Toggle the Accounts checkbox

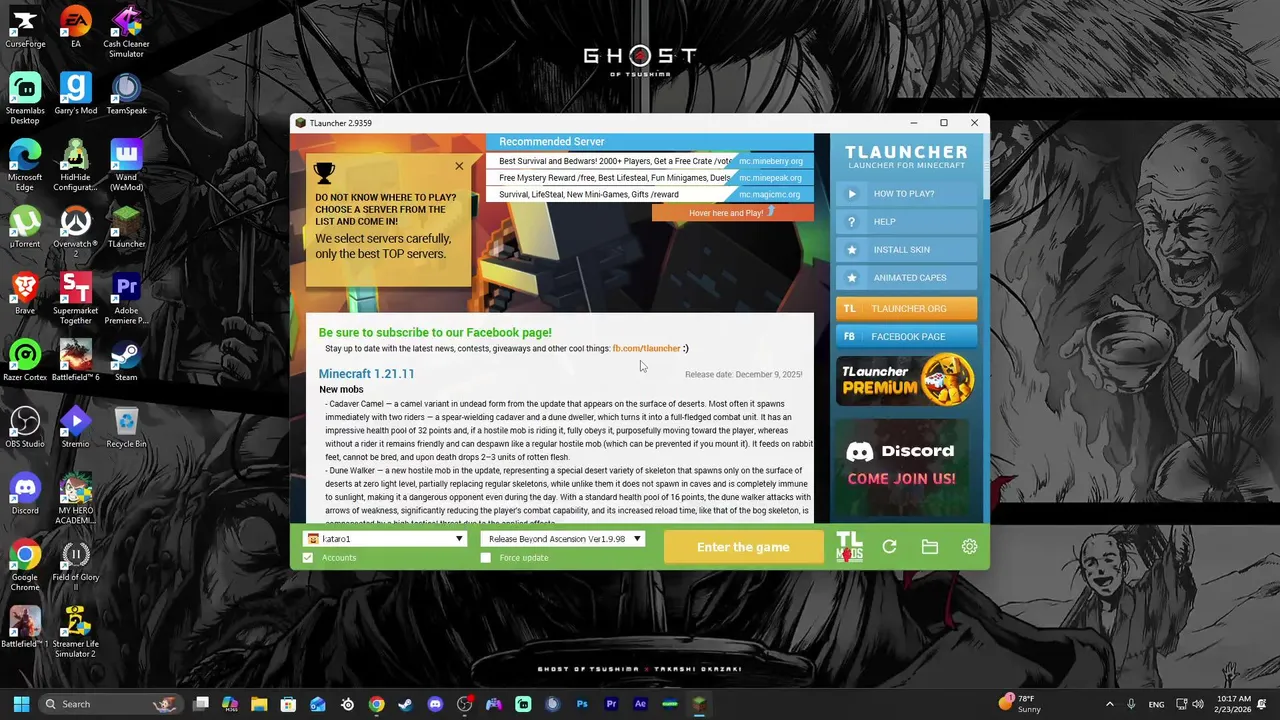tap(308, 558)
